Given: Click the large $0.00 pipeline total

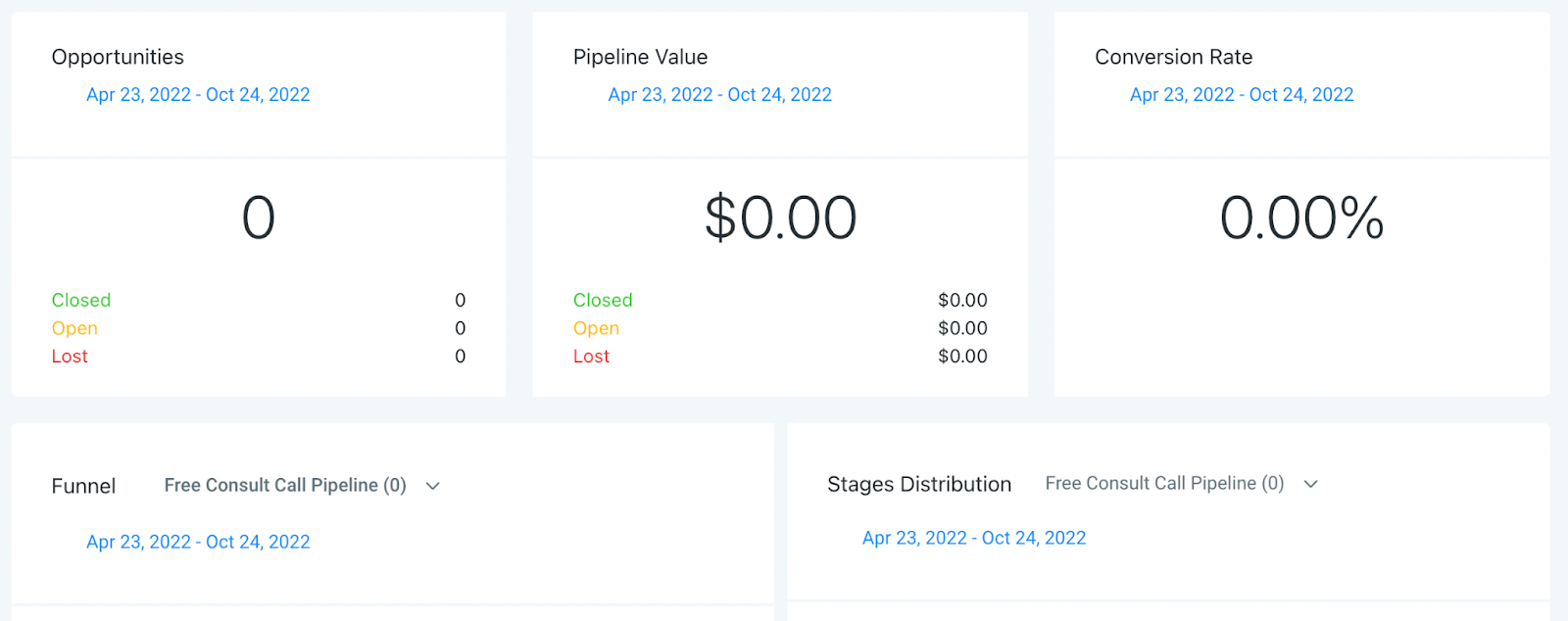Looking at the screenshot, I should [x=780, y=217].
